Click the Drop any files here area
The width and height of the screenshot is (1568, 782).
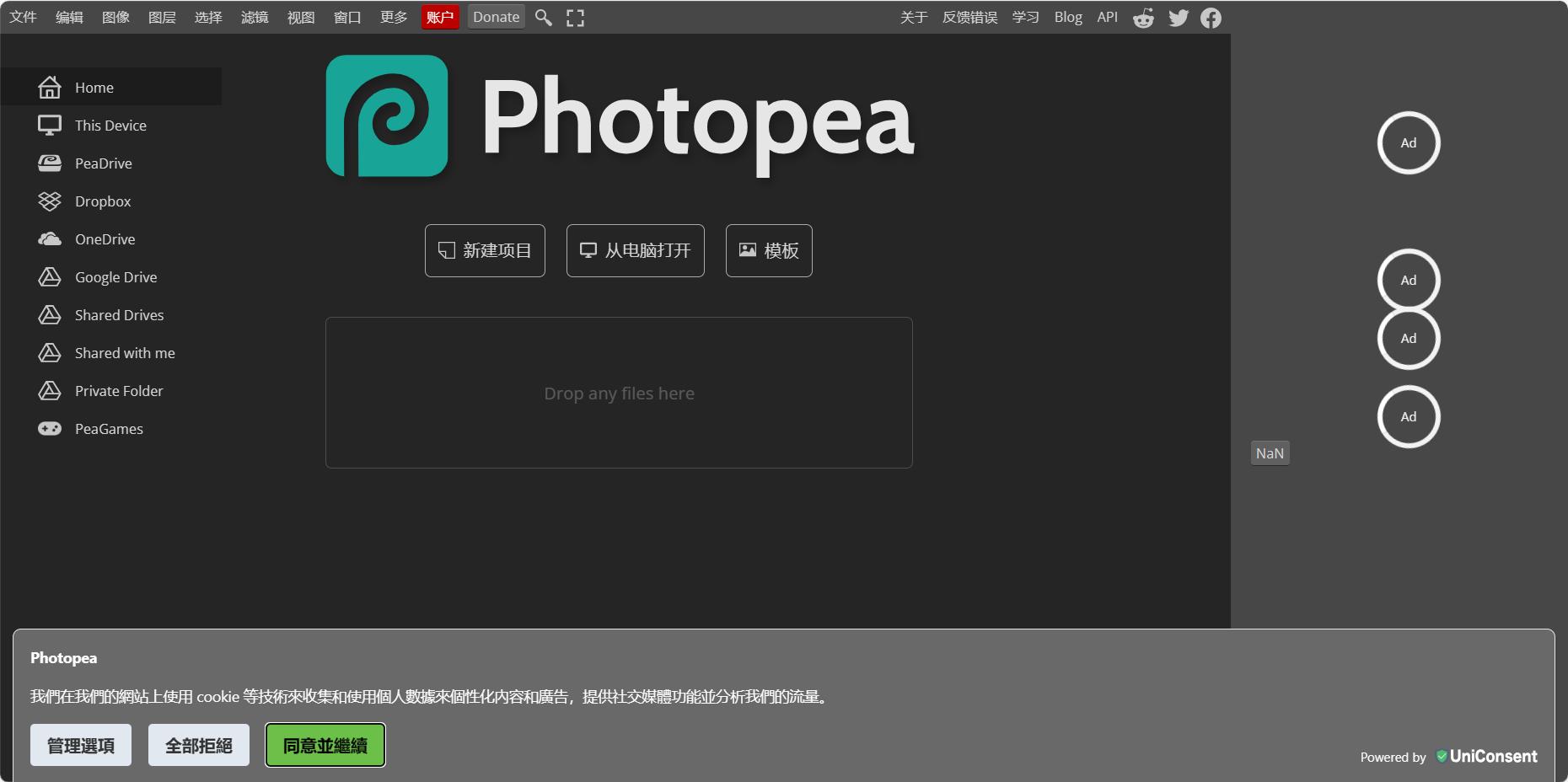coord(619,393)
